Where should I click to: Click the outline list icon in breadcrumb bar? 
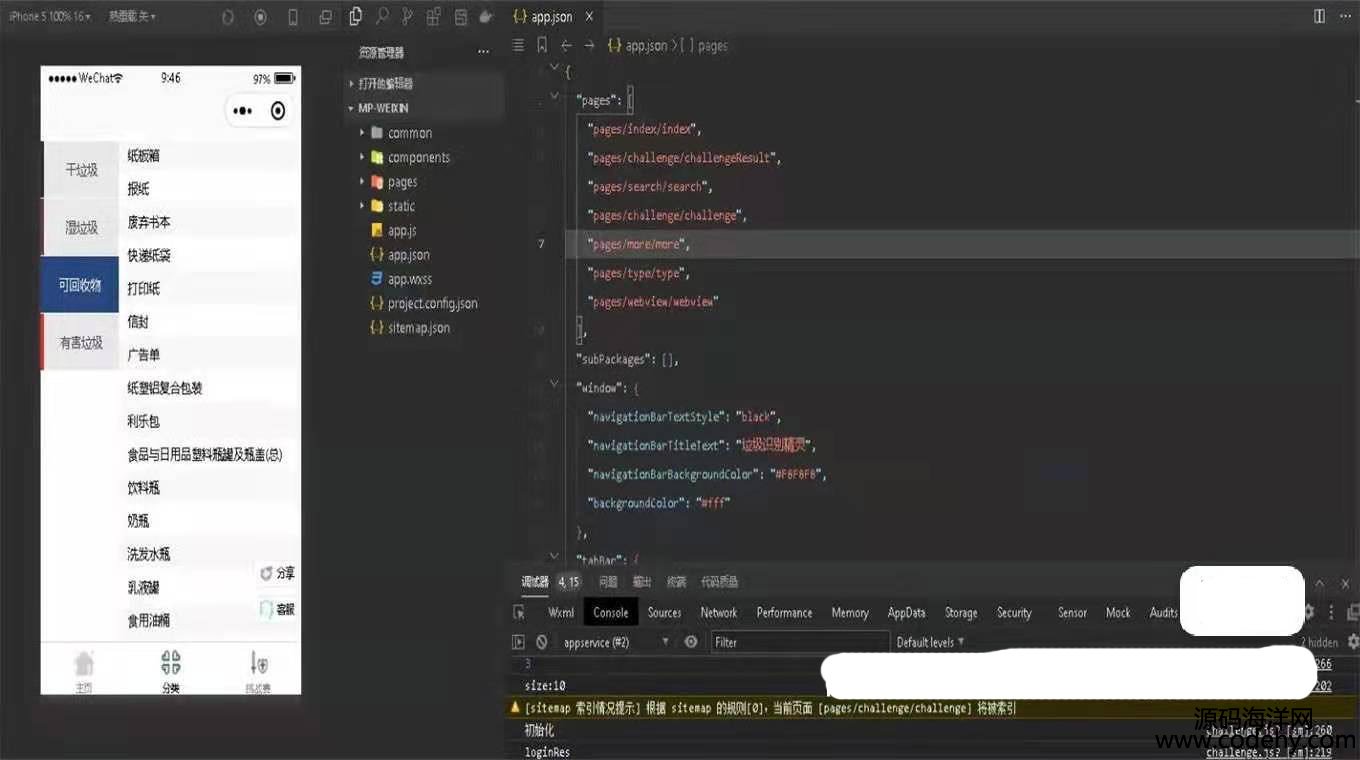click(518, 45)
